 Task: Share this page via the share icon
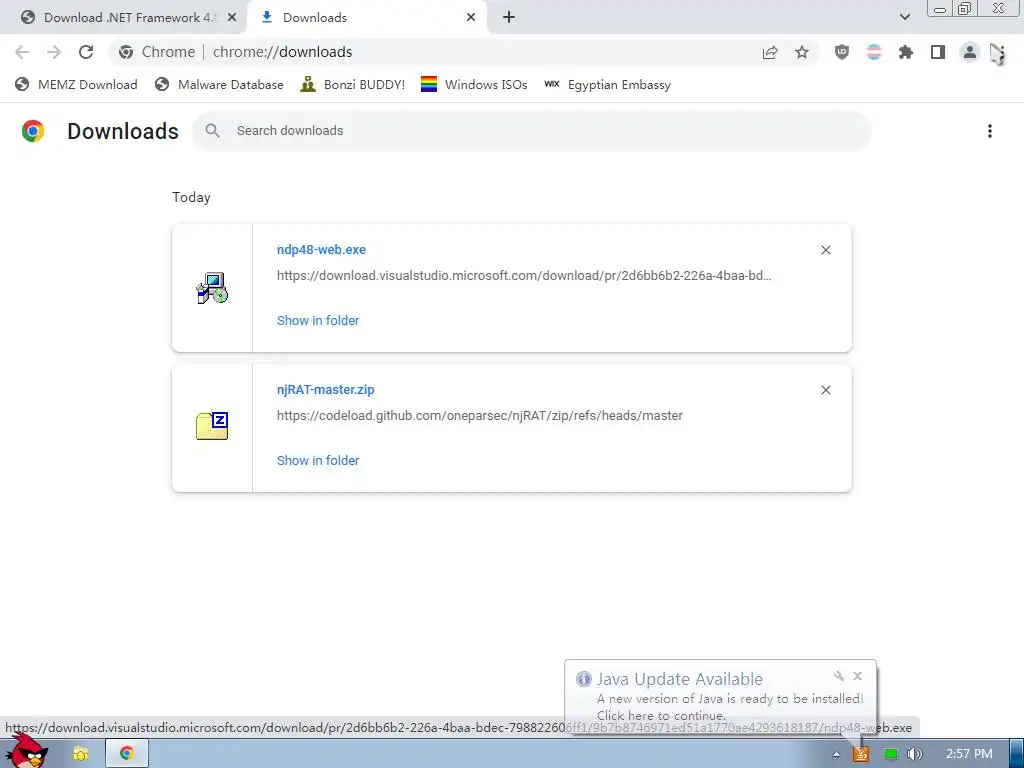tap(770, 52)
